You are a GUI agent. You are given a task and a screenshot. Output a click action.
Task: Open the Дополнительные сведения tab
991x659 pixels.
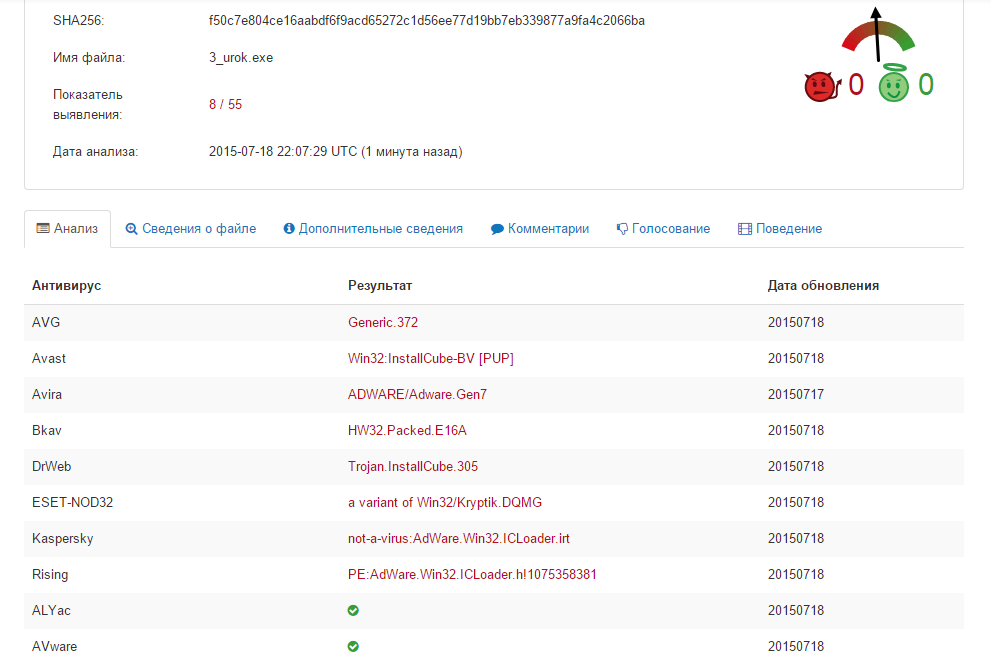point(373,229)
